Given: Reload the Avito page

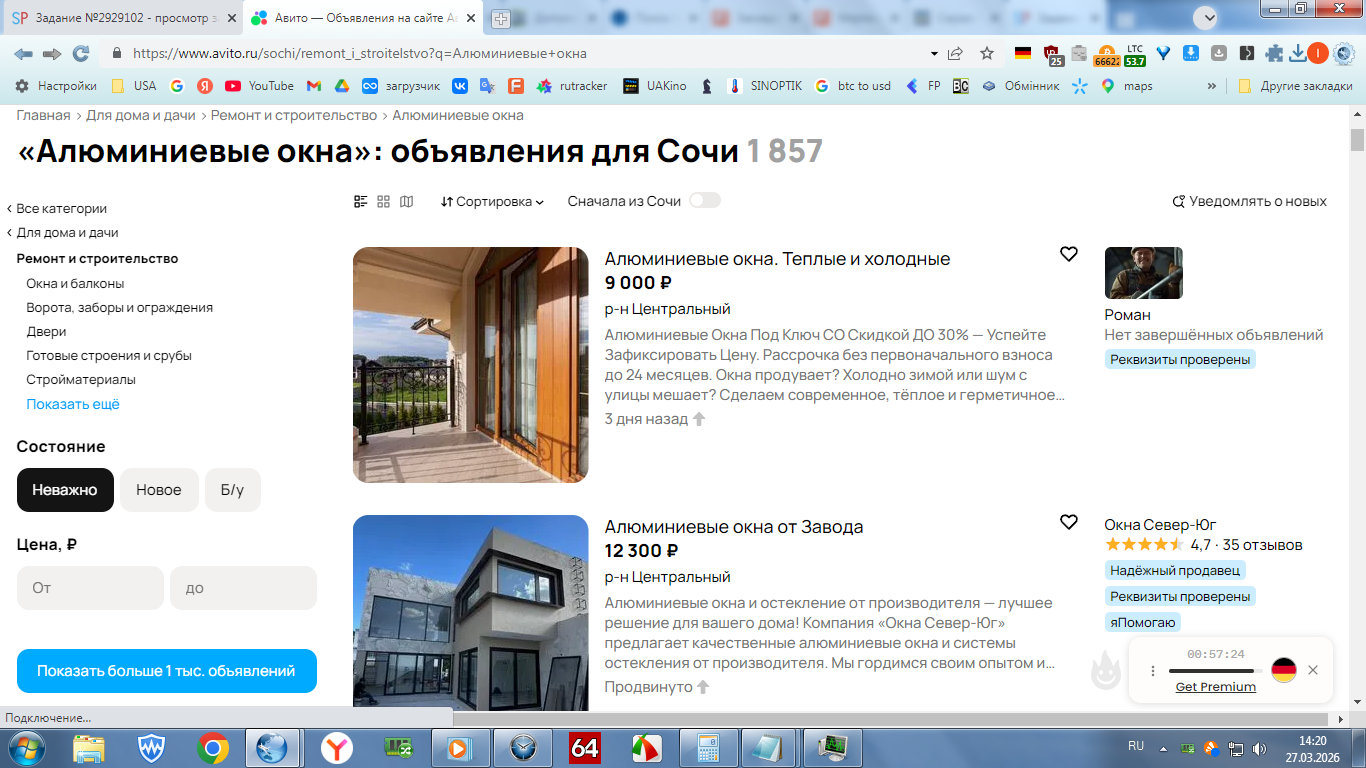Looking at the screenshot, I should tap(81, 53).
